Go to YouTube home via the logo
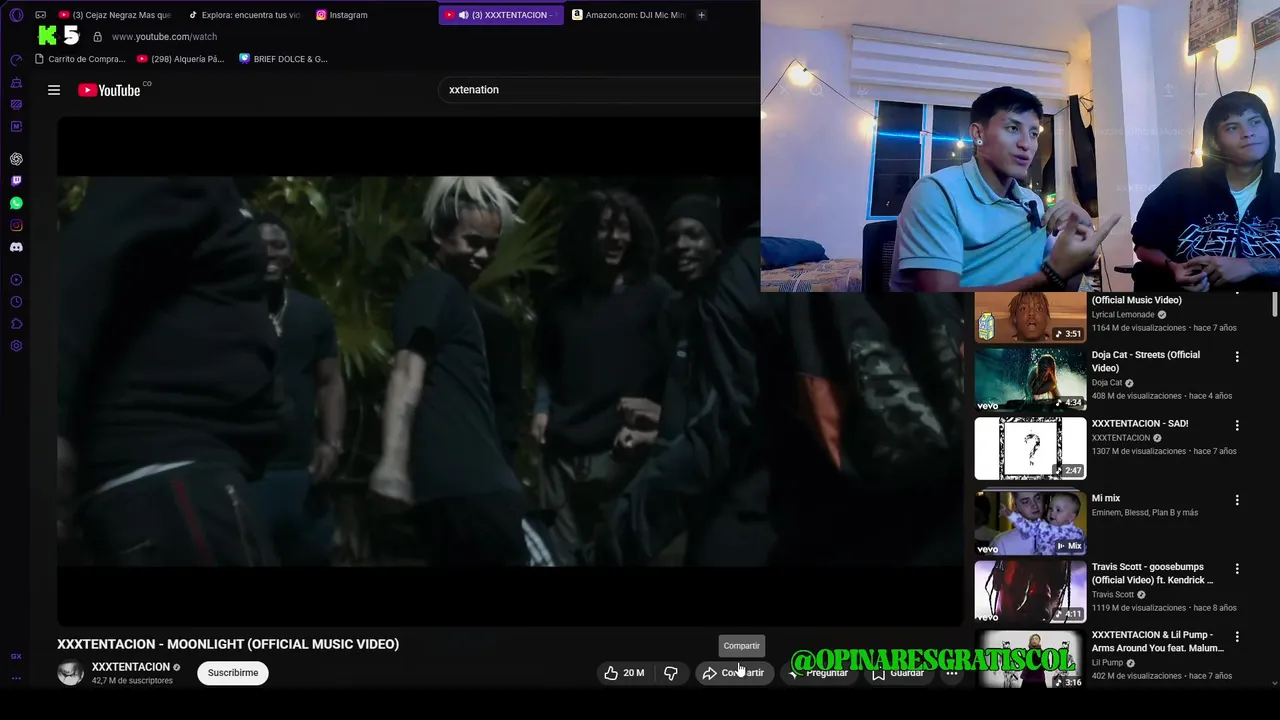Image resolution: width=1280 pixels, height=720 pixels. click(x=109, y=90)
